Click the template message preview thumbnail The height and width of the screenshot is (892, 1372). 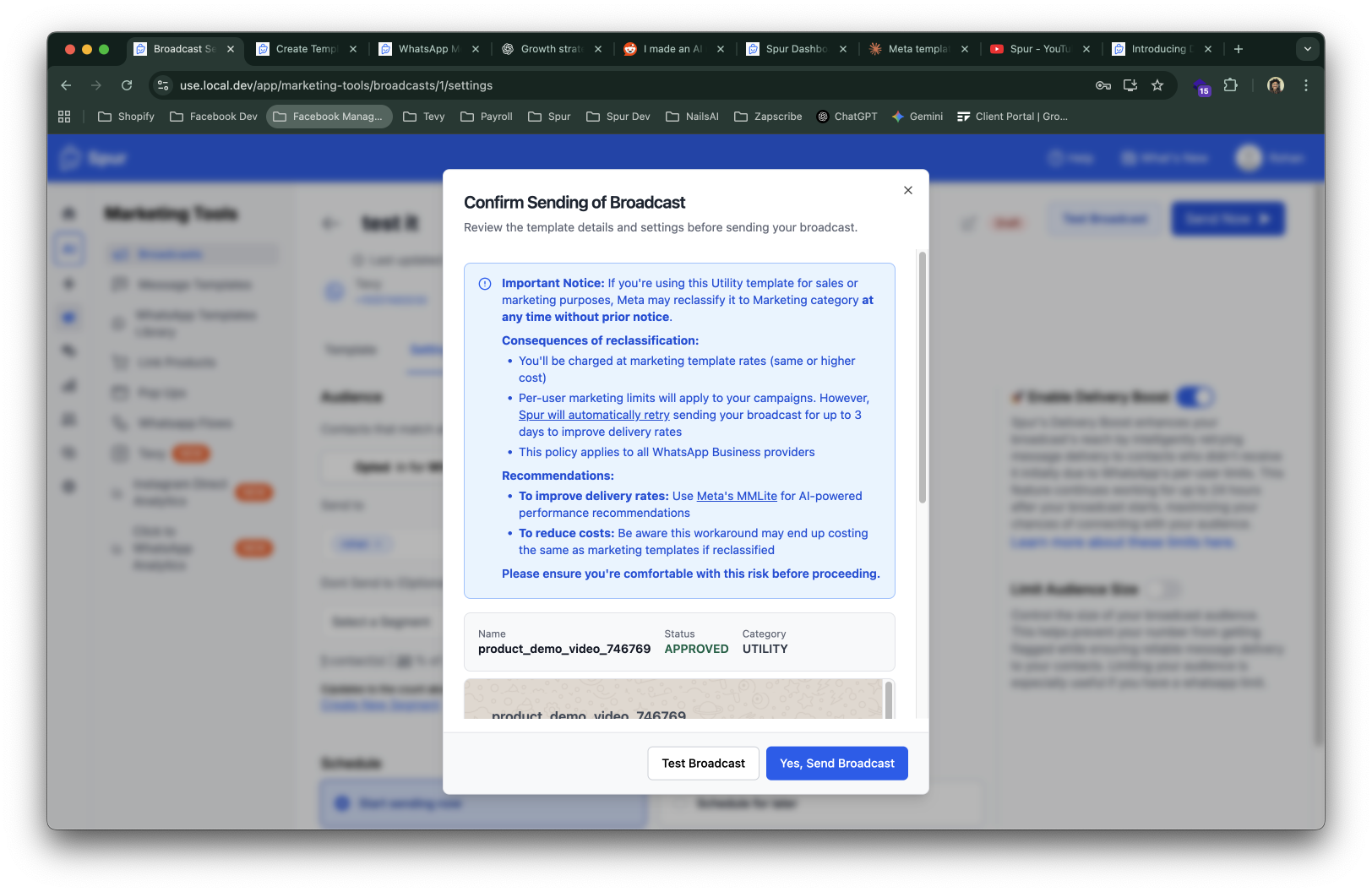674,699
